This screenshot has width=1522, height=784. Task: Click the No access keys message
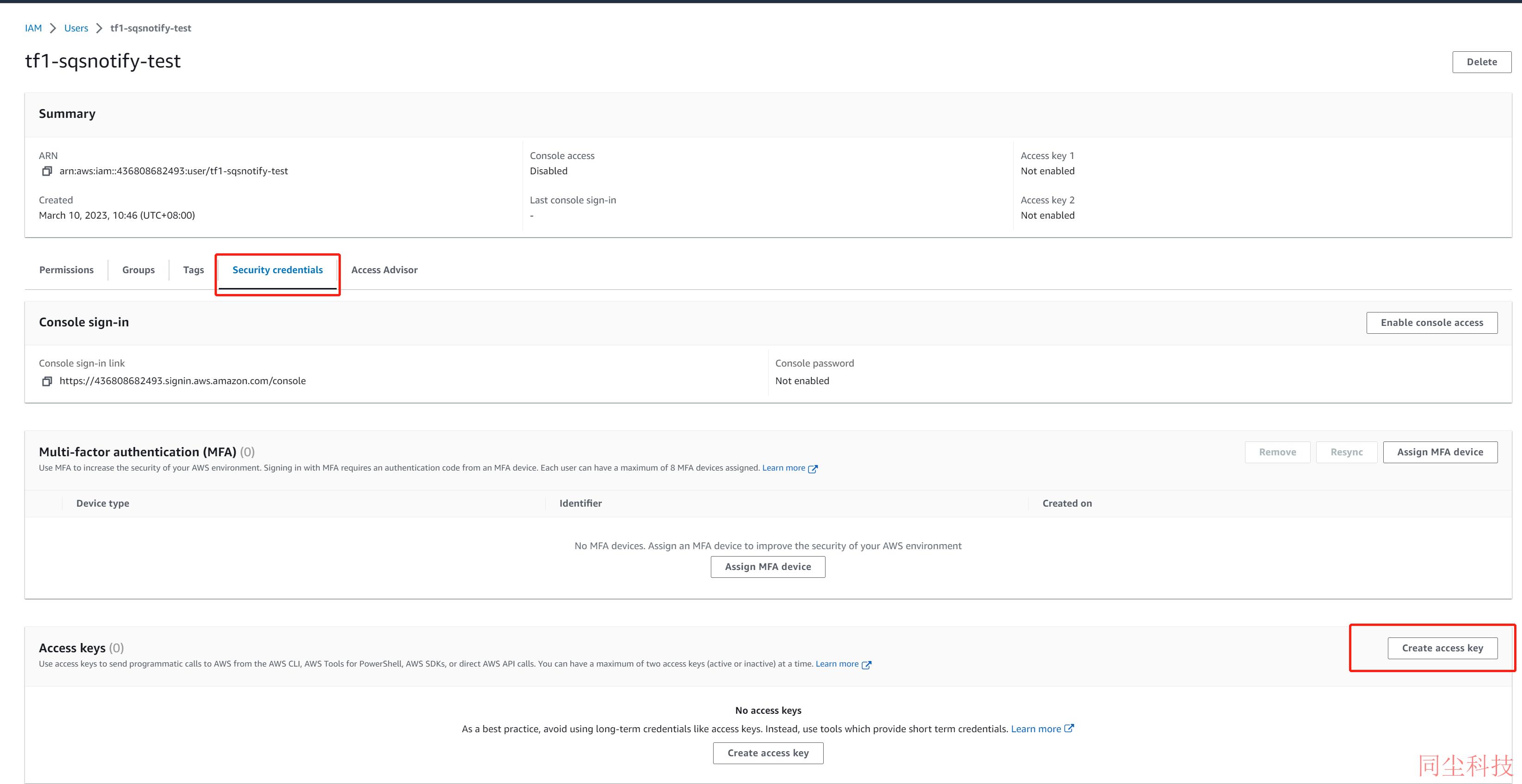click(768, 711)
